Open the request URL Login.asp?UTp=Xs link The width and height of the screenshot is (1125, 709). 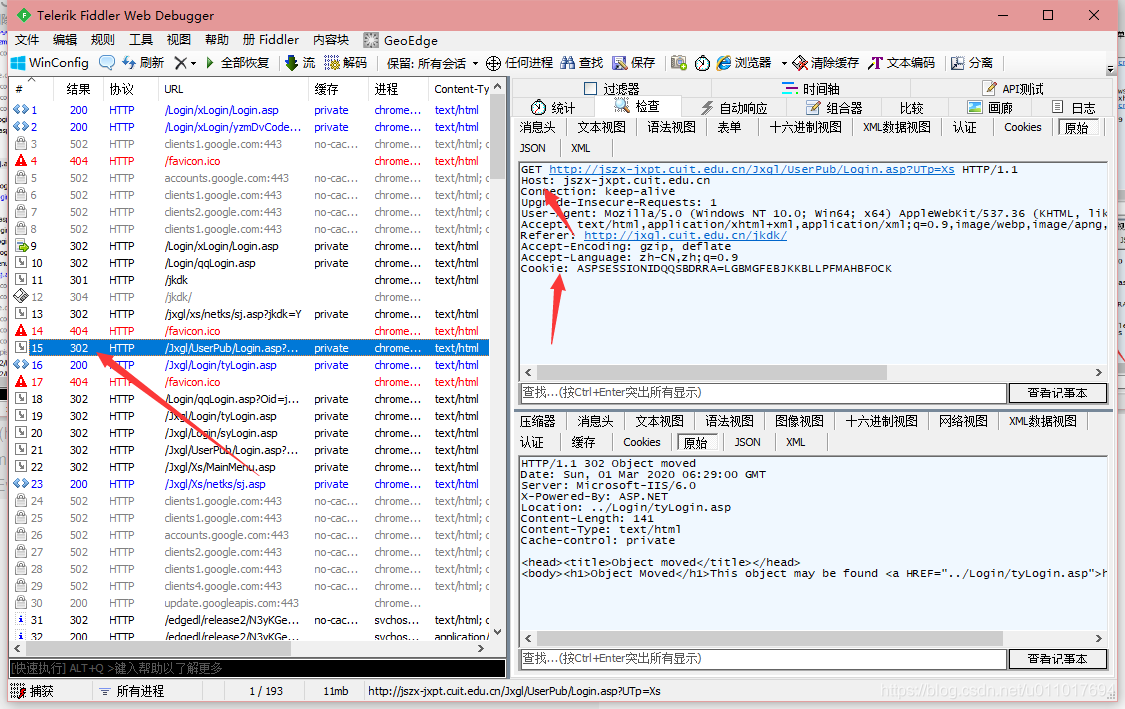[751, 169]
